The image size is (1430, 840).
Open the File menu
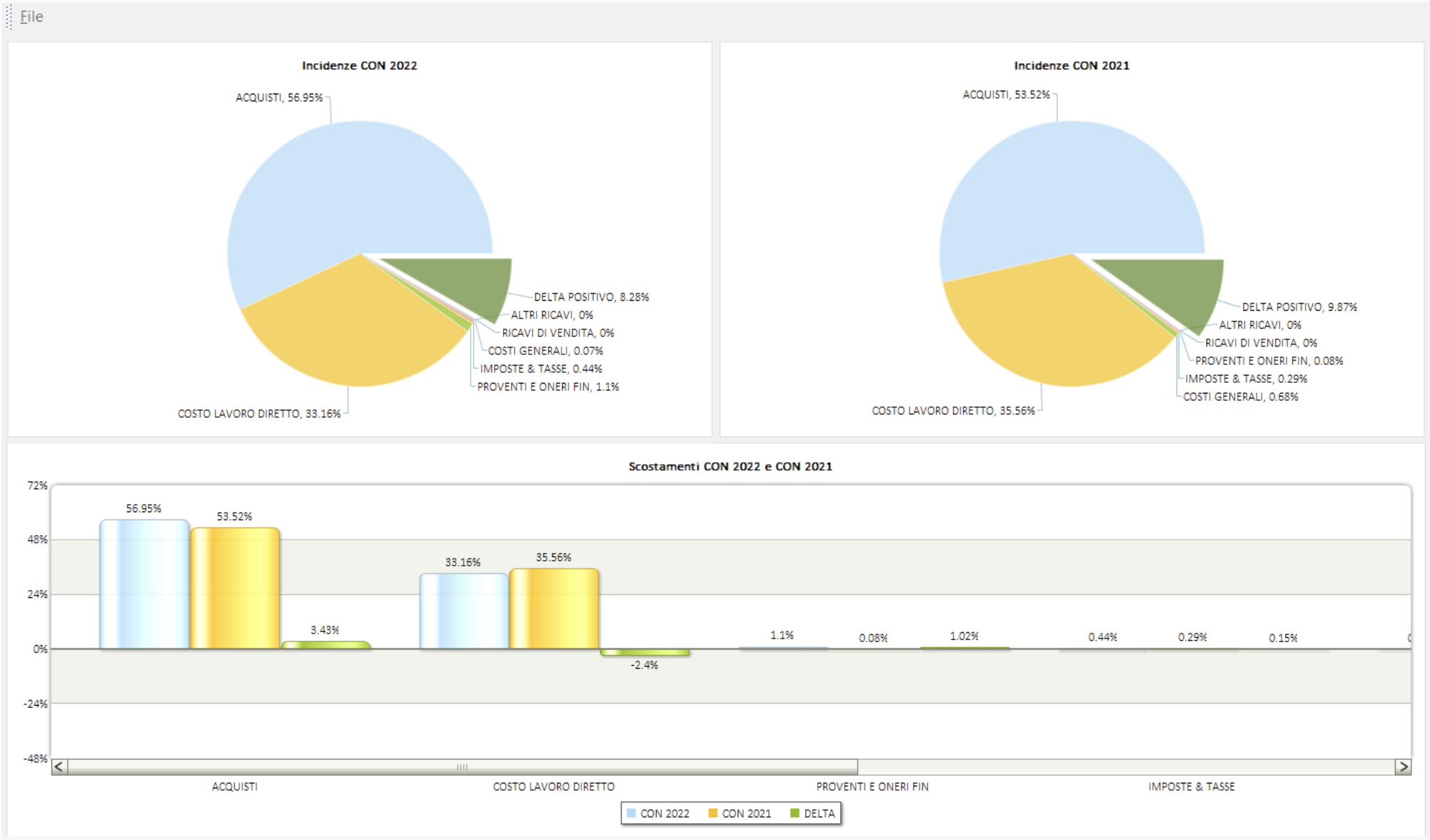point(31,16)
